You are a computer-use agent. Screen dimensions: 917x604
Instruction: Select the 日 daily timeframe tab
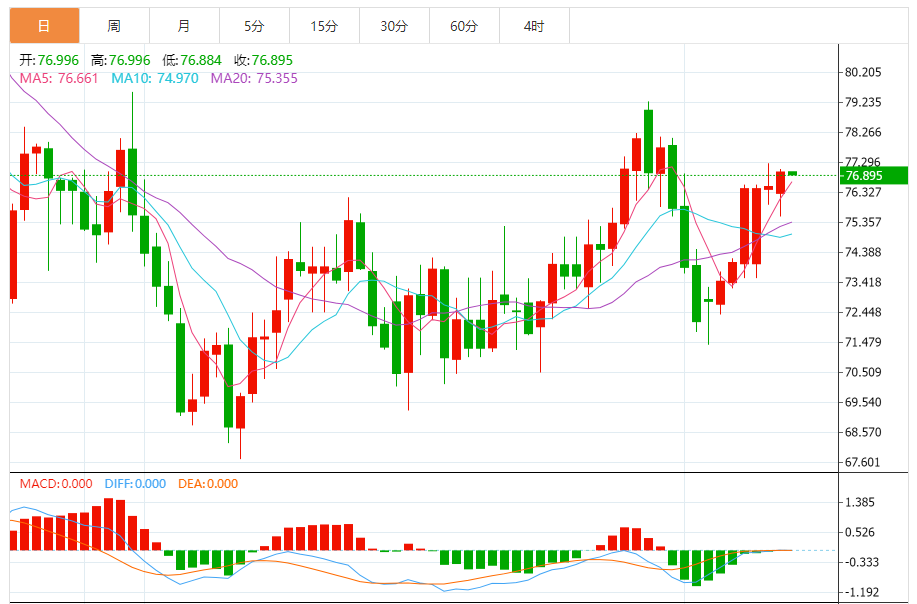pyautogui.click(x=44, y=26)
